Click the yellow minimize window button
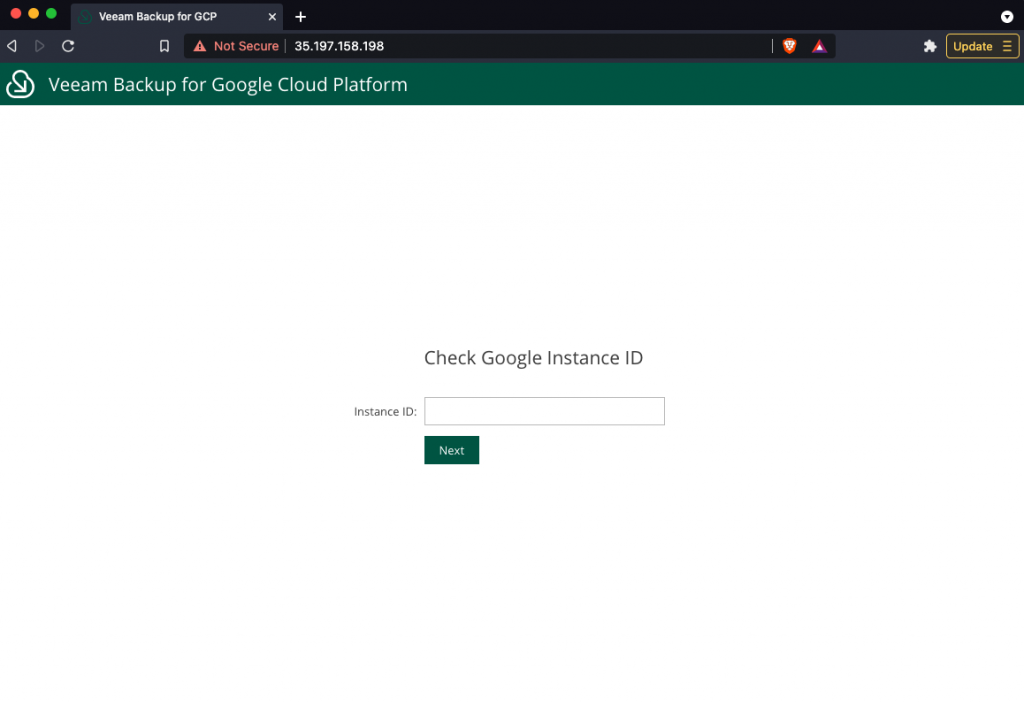This screenshot has height=703, width=1024. click(x=33, y=13)
